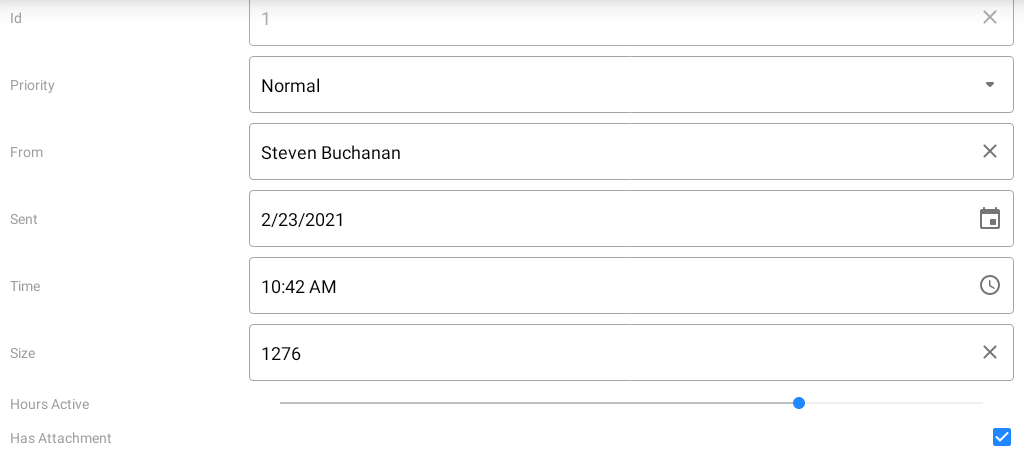Expand the Priority dropdown arrow
Screen dimensions: 1024x465
(990, 85)
